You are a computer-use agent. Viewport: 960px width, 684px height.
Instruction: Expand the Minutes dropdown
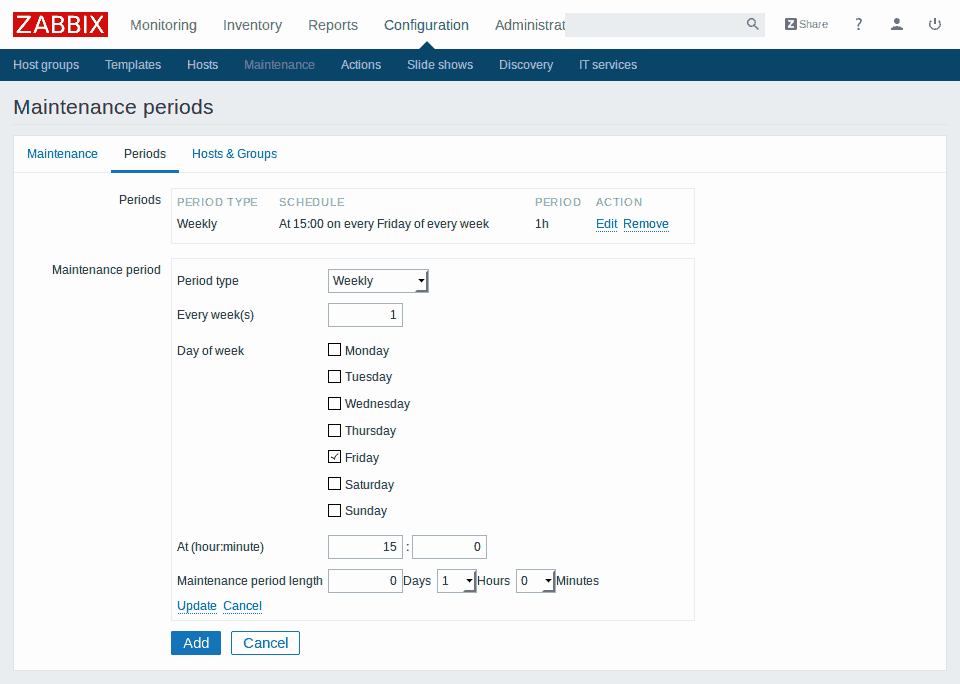535,581
